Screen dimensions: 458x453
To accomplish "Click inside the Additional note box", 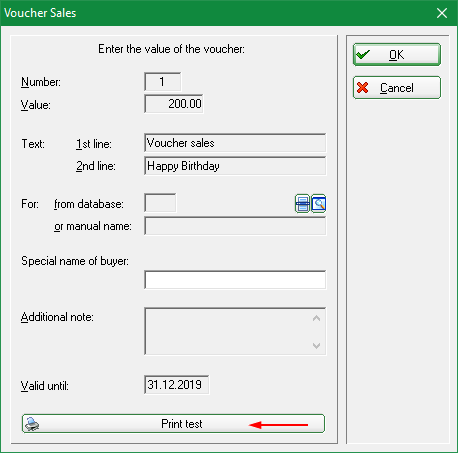I will pos(227,331).
